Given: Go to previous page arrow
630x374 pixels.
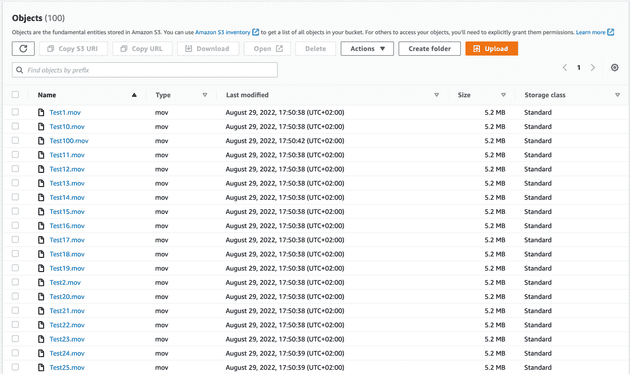Looking at the screenshot, I should pos(565,67).
